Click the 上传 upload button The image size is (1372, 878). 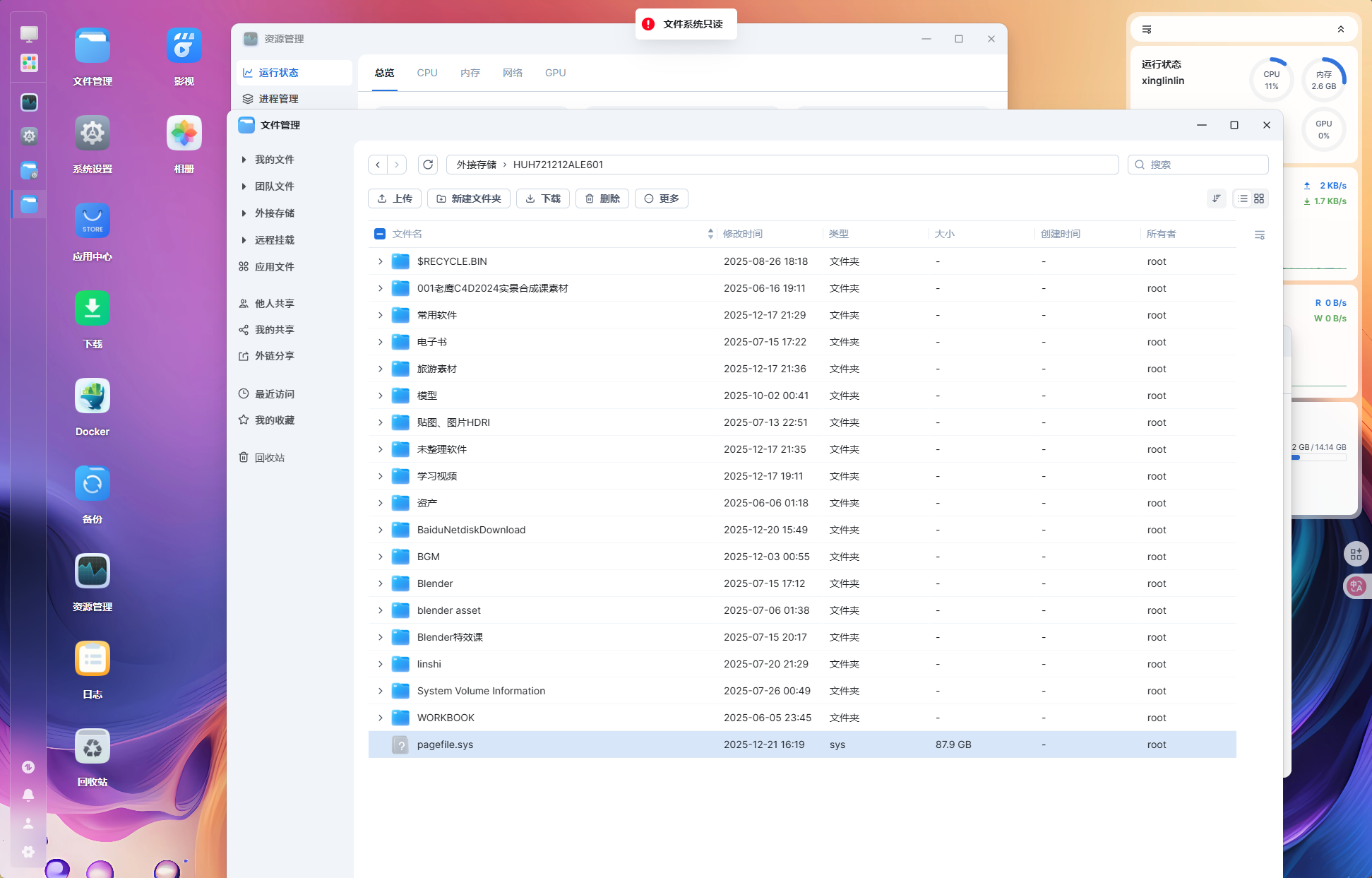coord(395,198)
